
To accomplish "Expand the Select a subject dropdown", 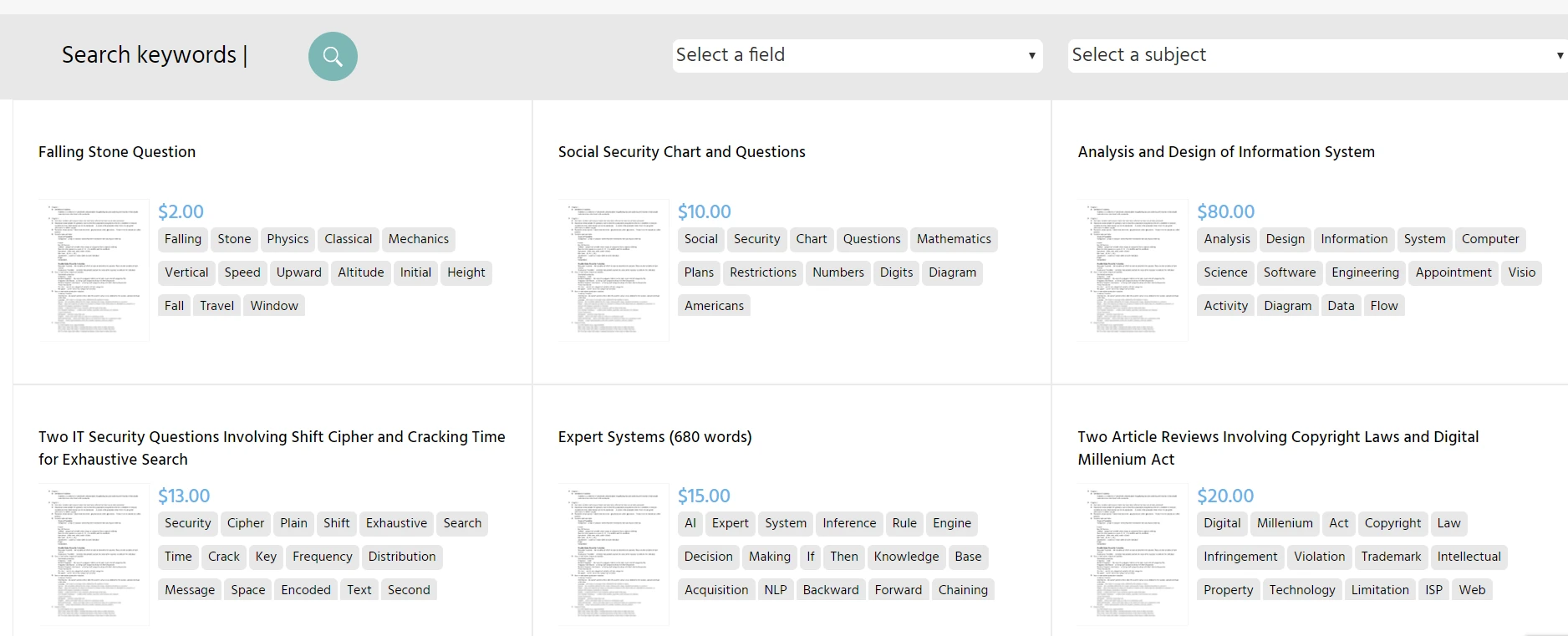I will pos(1316,55).
